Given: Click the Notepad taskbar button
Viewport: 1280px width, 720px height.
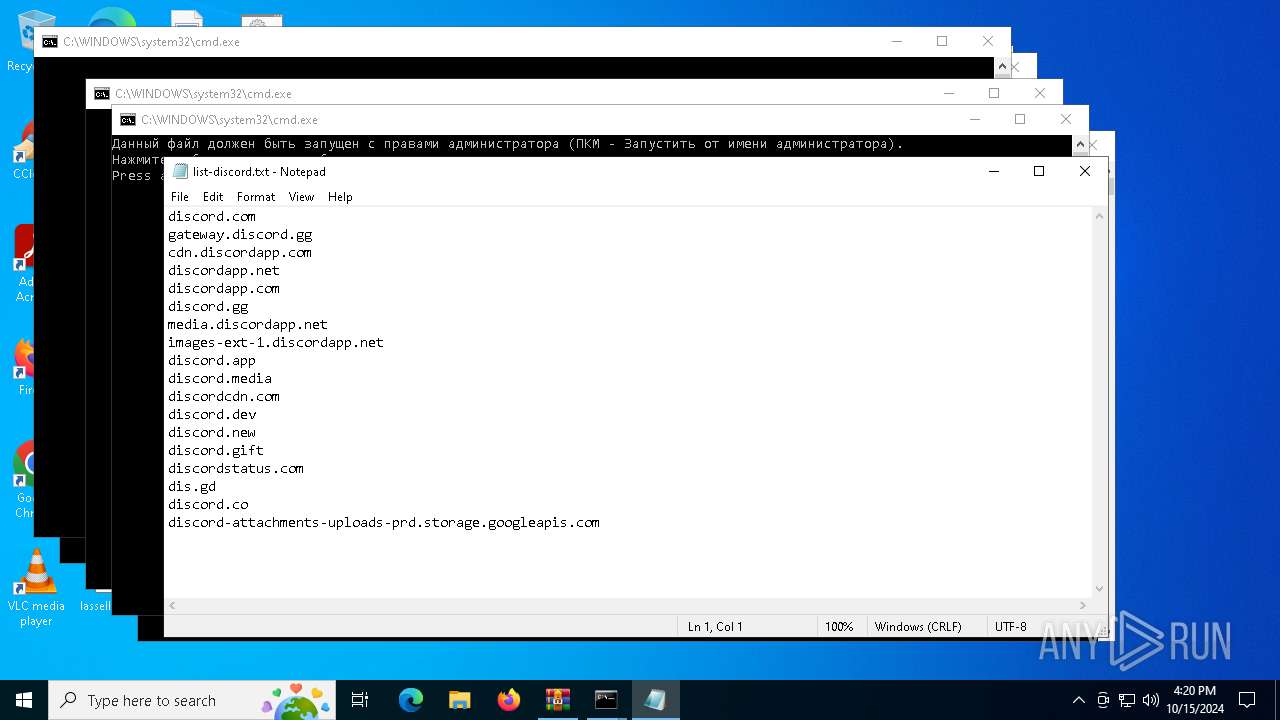Looking at the screenshot, I should coord(655,700).
